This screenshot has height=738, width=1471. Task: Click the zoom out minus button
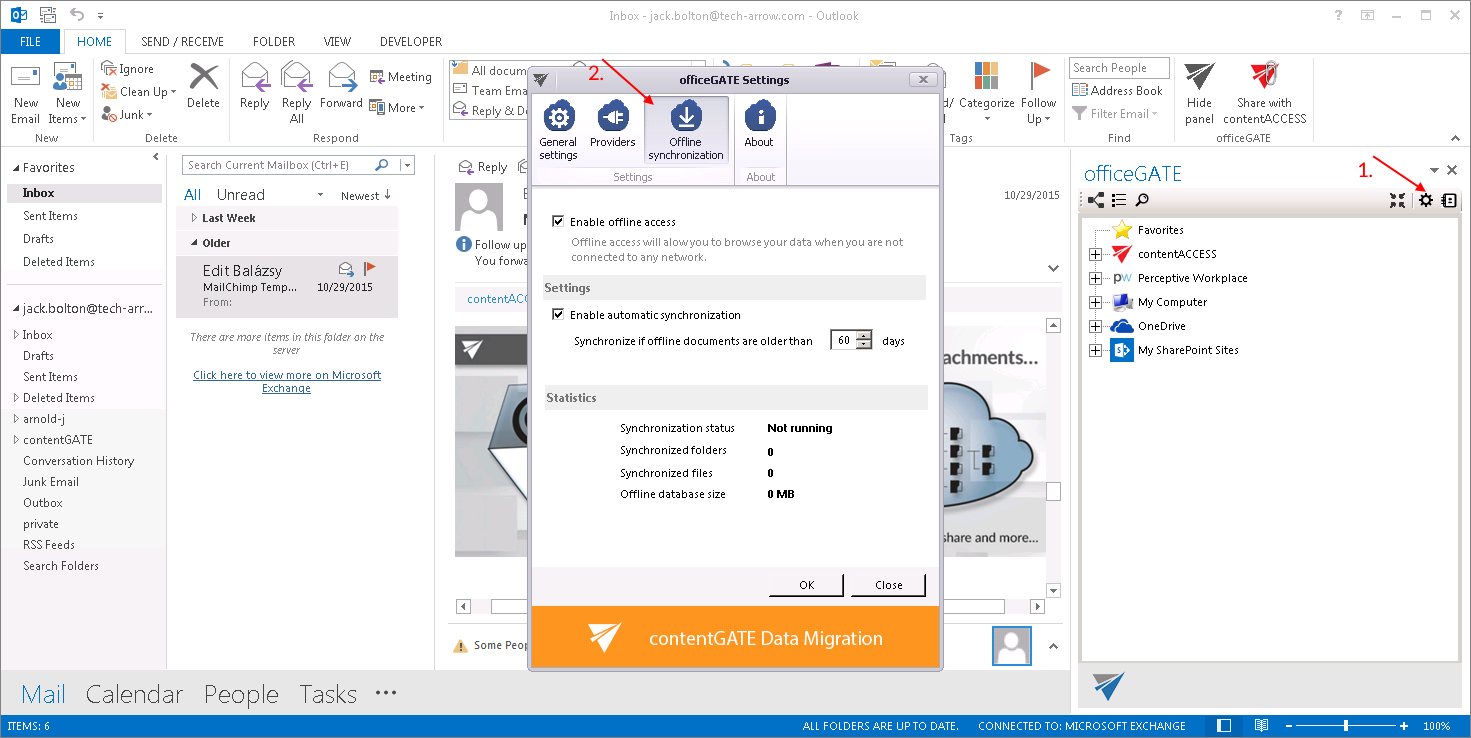(x=1288, y=726)
